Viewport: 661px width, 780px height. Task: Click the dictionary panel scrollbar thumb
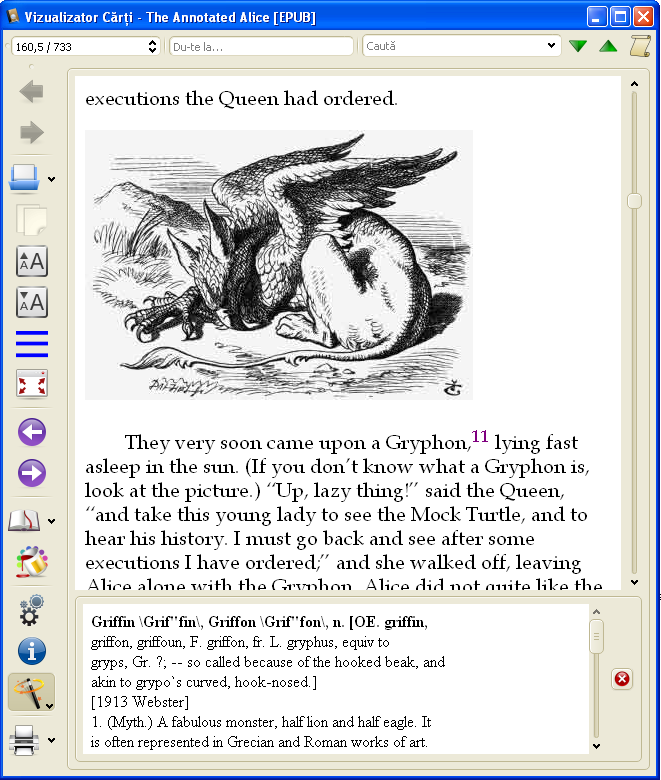[596, 636]
